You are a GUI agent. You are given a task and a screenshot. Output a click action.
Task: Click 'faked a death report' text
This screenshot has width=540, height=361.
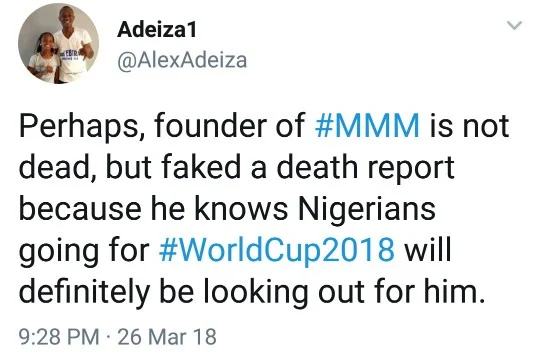pyautogui.click(x=308, y=168)
